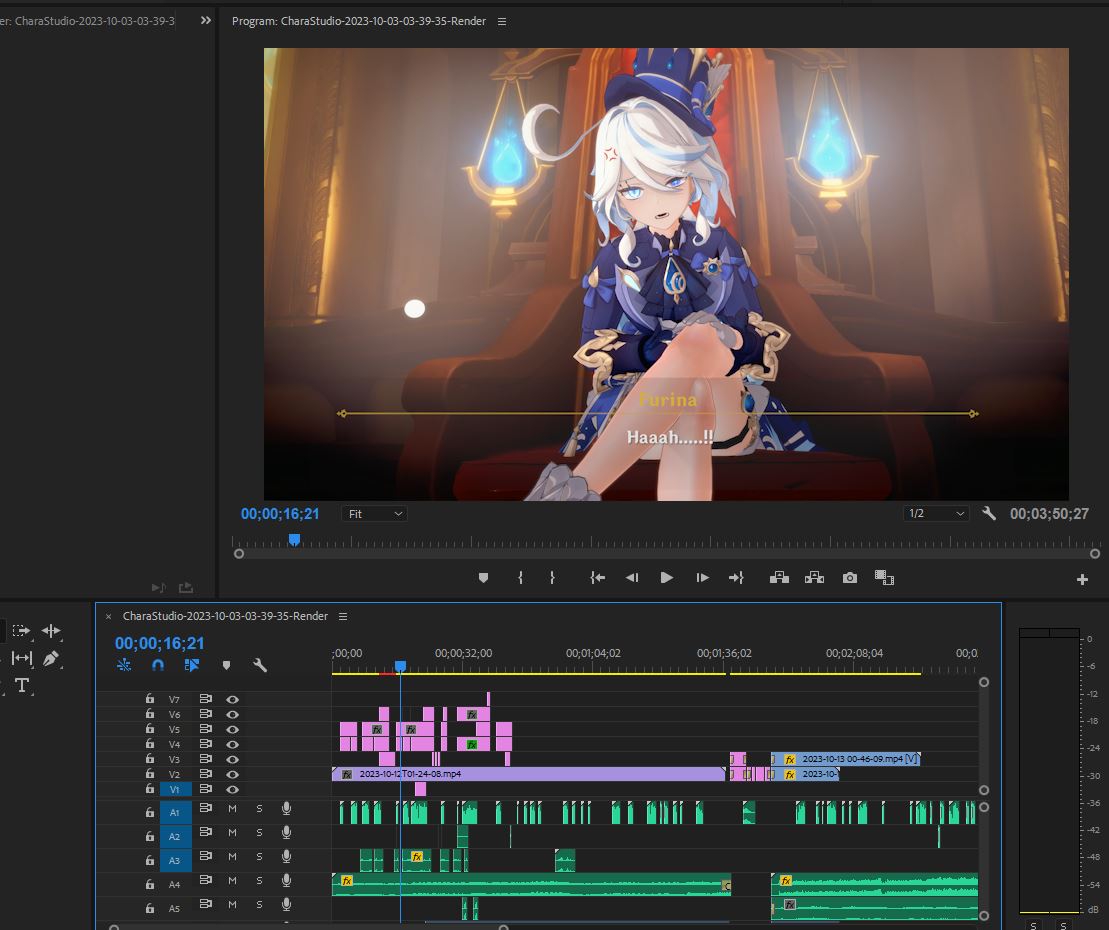This screenshot has height=930, width=1109.
Task: Click the fx badge on A4 audio clip
Action: click(x=347, y=880)
